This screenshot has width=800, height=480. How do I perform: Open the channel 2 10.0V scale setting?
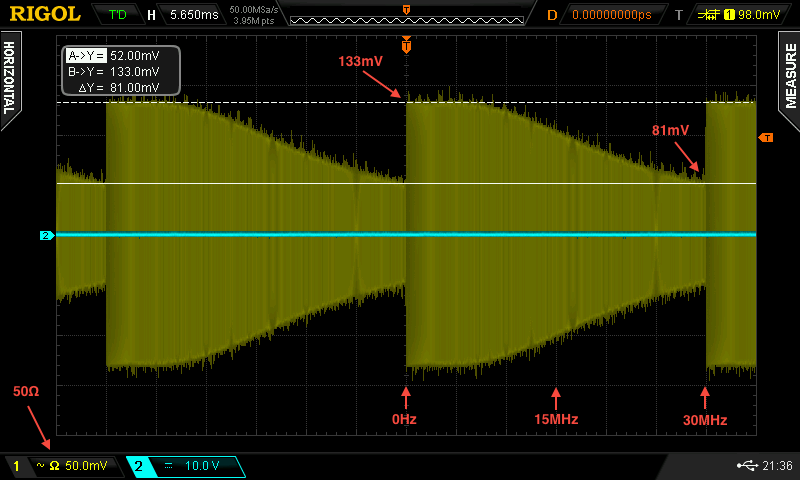(198, 466)
